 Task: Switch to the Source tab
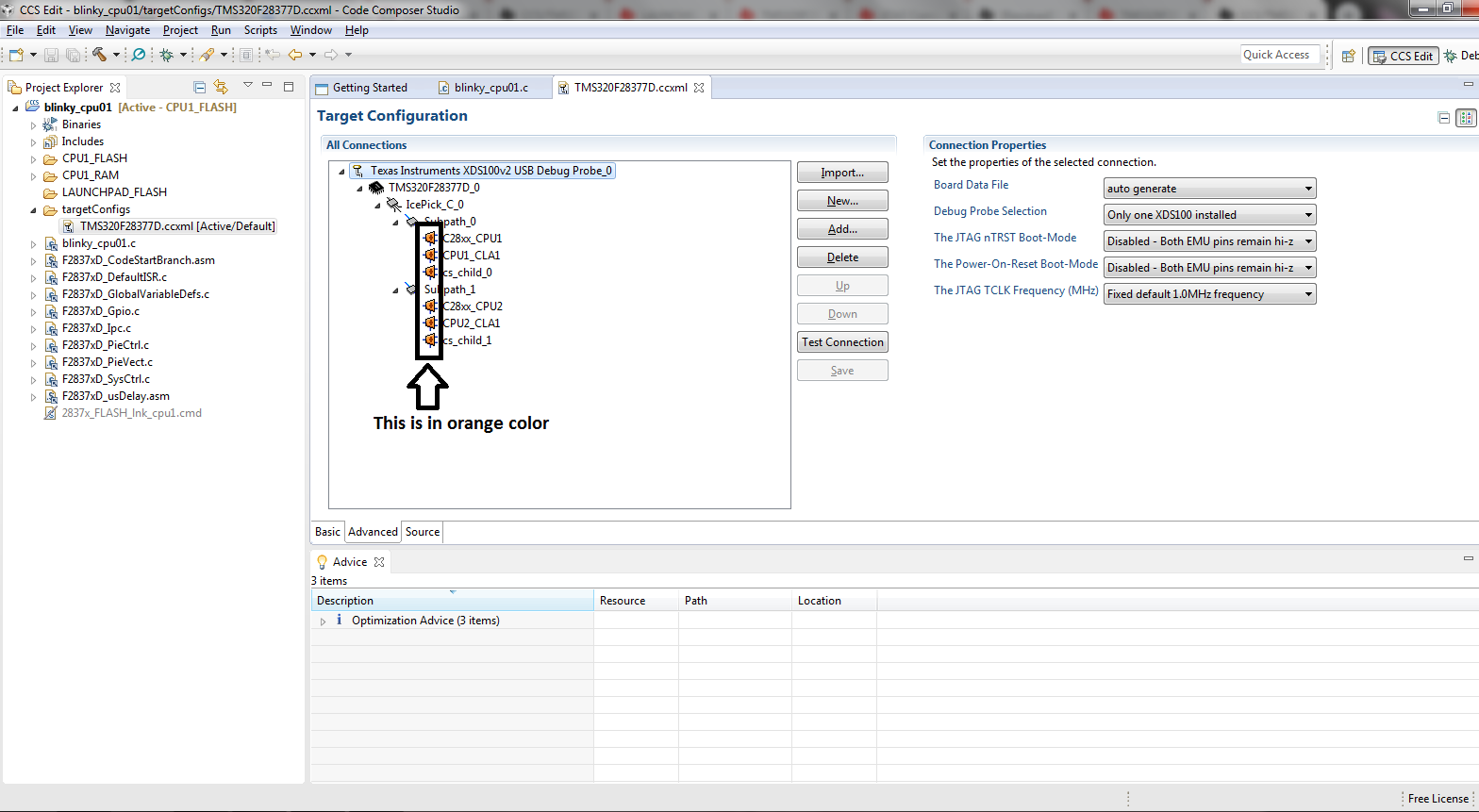point(423,532)
